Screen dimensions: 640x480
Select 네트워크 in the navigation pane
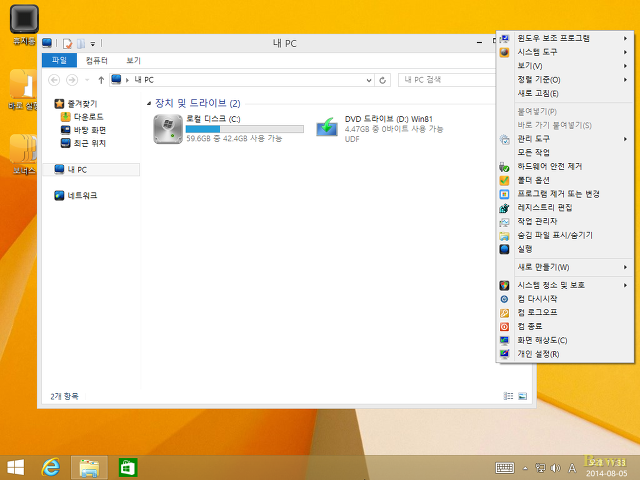coord(76,196)
